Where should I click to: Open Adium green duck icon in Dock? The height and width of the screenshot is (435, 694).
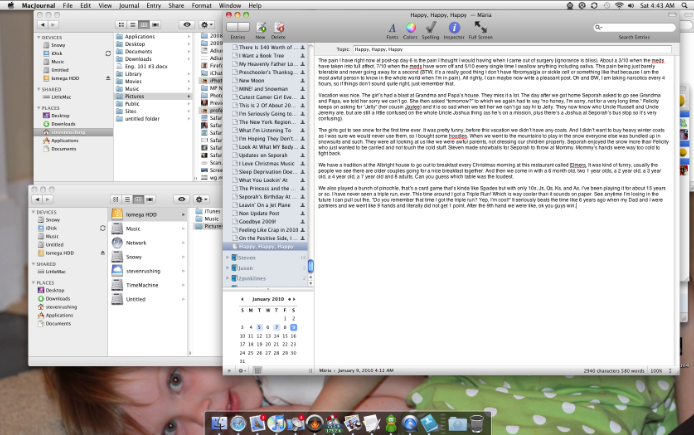[391, 424]
